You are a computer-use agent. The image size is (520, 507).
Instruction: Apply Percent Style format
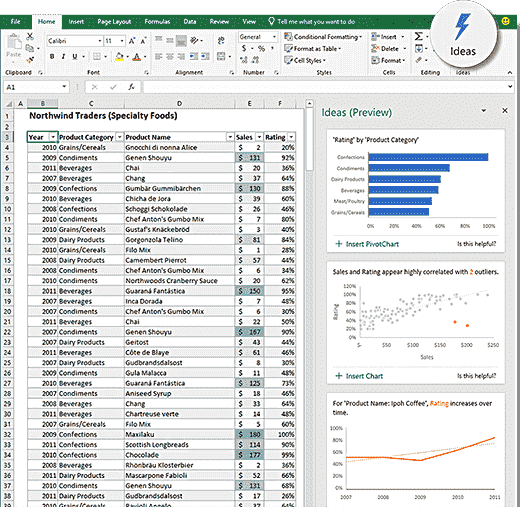[261, 49]
